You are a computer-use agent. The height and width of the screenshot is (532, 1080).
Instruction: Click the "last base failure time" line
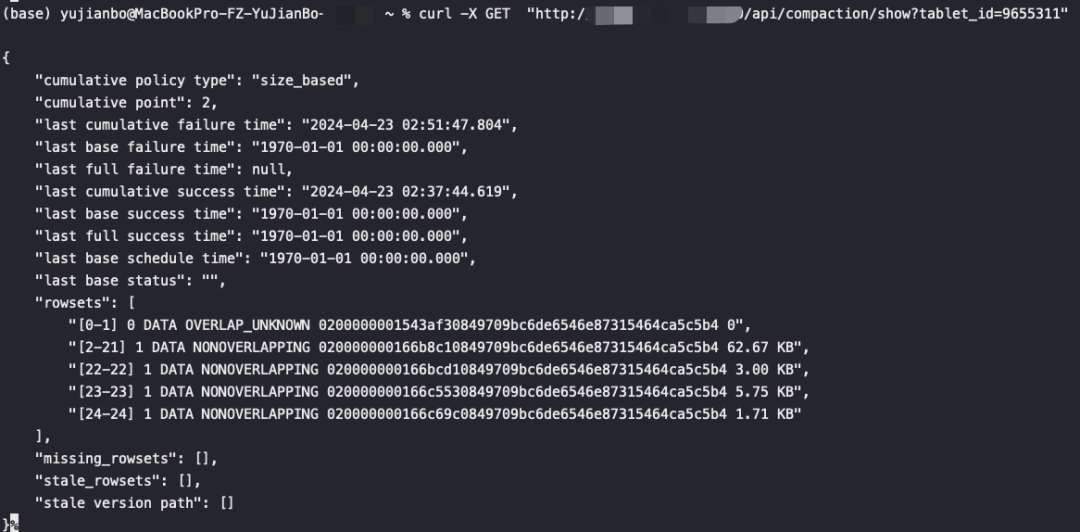[251, 147]
